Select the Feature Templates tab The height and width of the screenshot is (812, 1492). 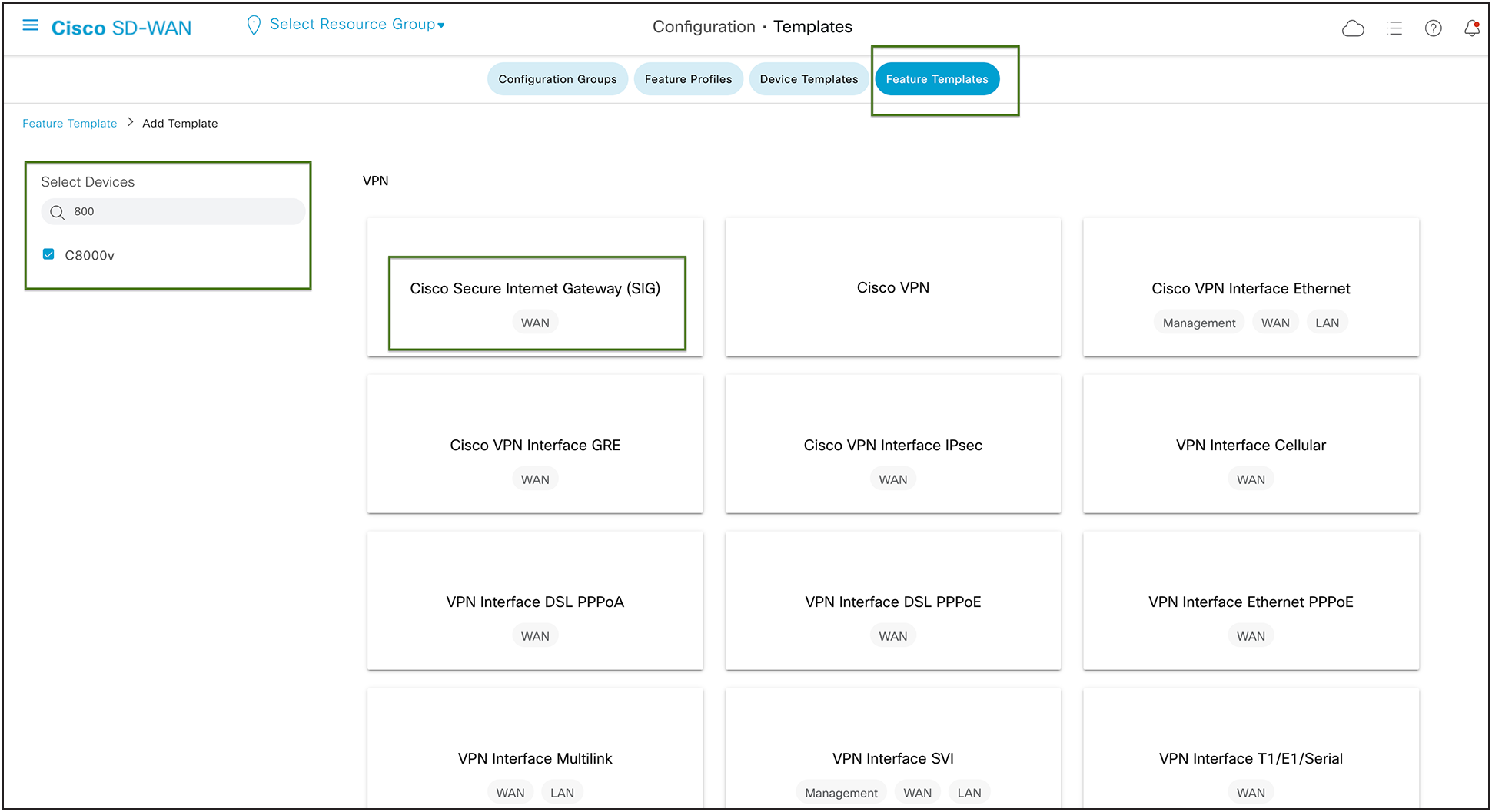tap(937, 79)
